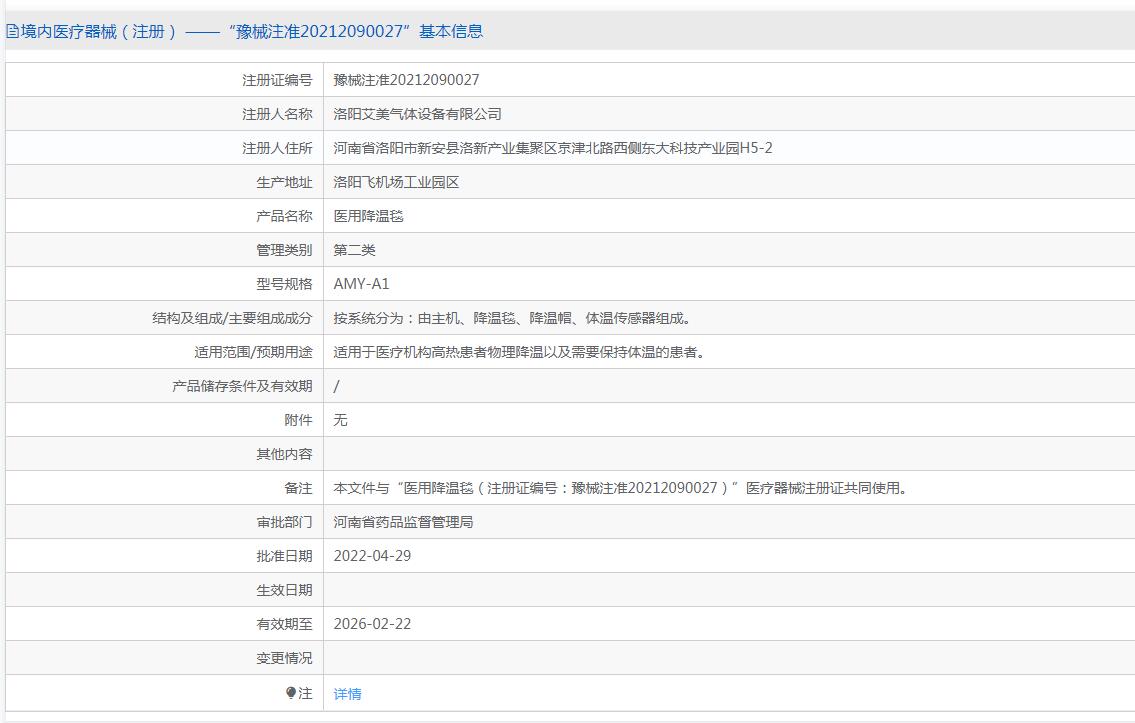Click the remark text starting with 本文件与
1135x723 pixels.
(x=620, y=488)
